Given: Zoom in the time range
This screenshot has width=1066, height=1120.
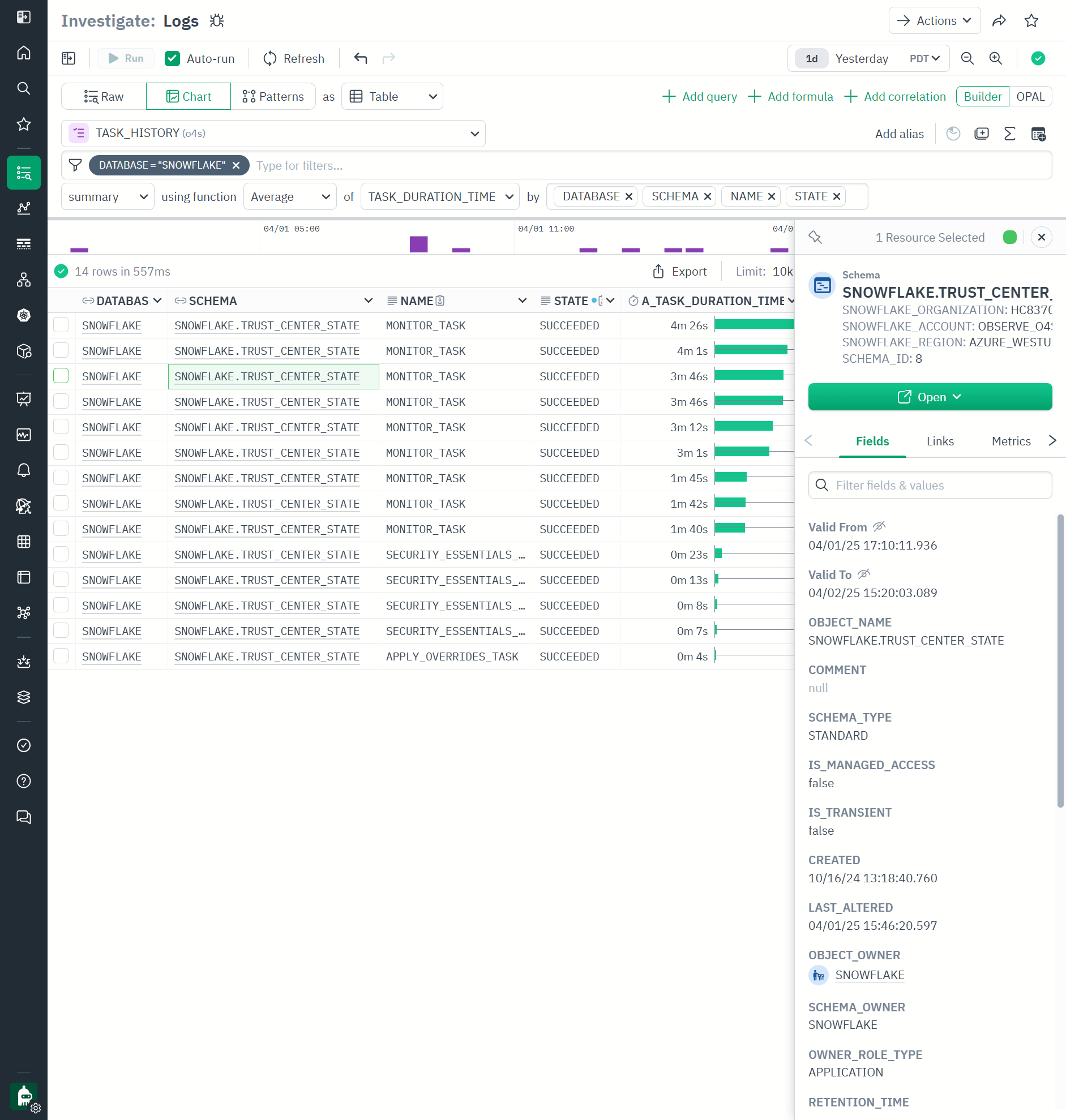Looking at the screenshot, I should pos(996,58).
